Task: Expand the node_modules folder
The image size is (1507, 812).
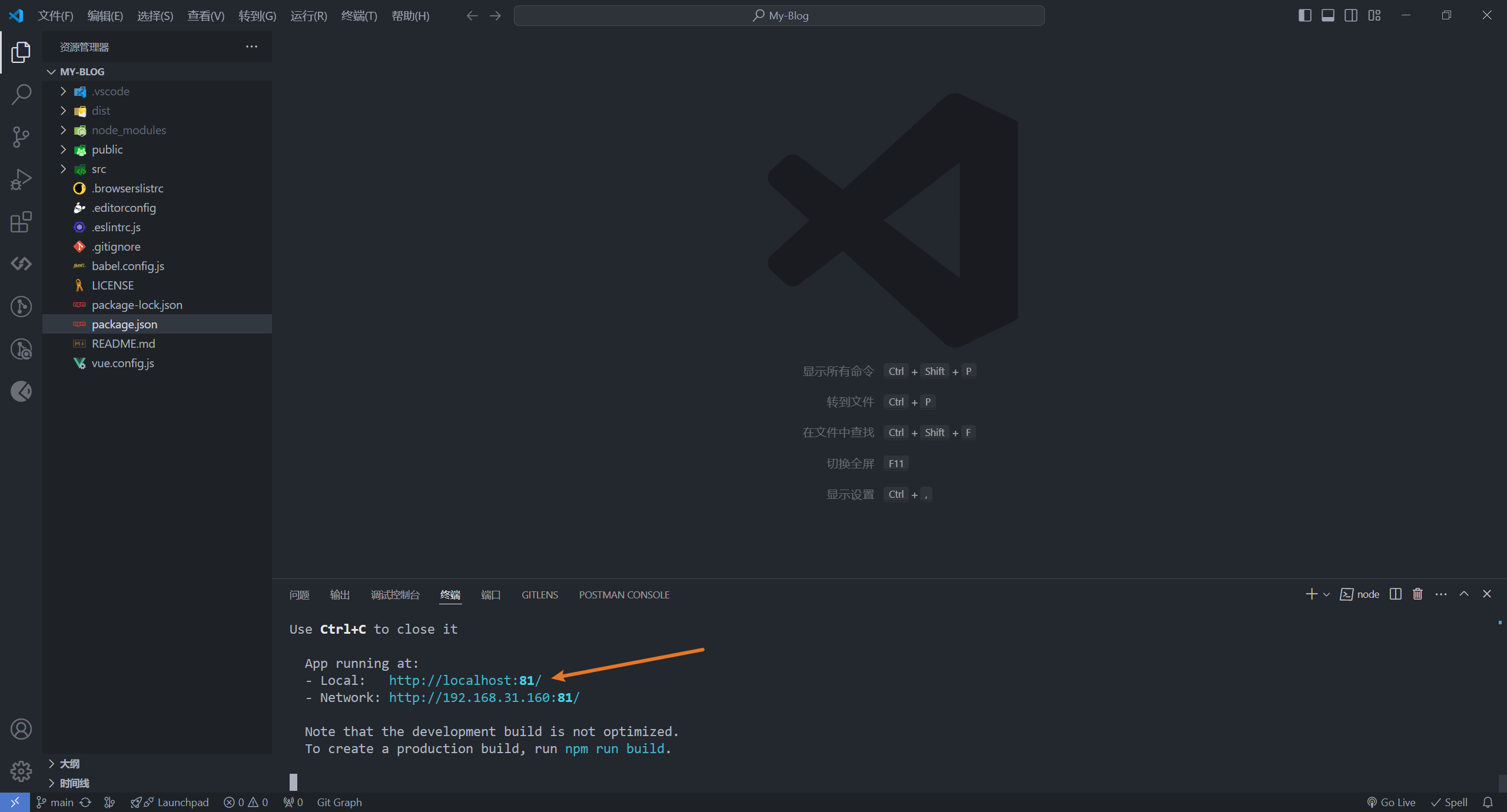Action: coord(64,130)
